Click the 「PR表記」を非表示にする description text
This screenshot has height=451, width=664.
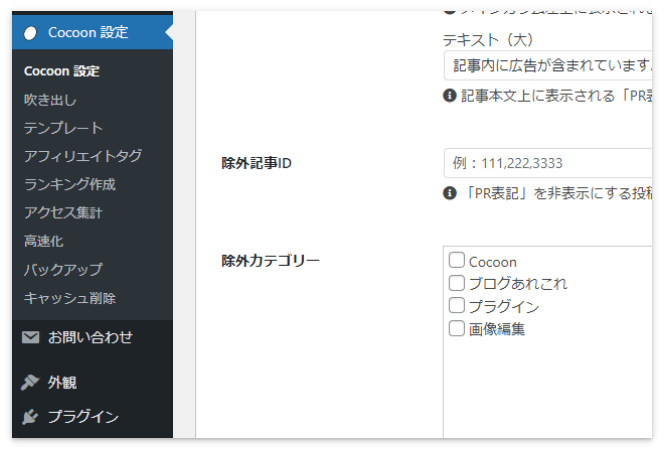tap(557, 194)
